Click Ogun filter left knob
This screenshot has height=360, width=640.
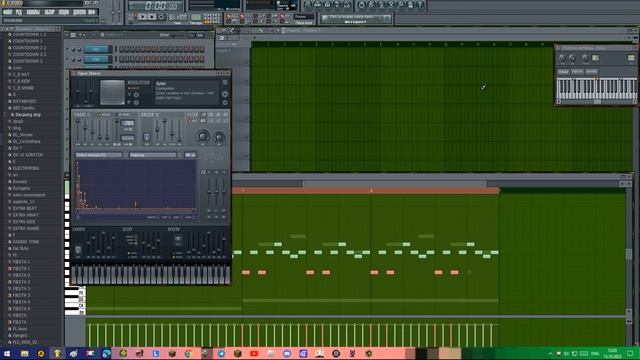pos(202,137)
